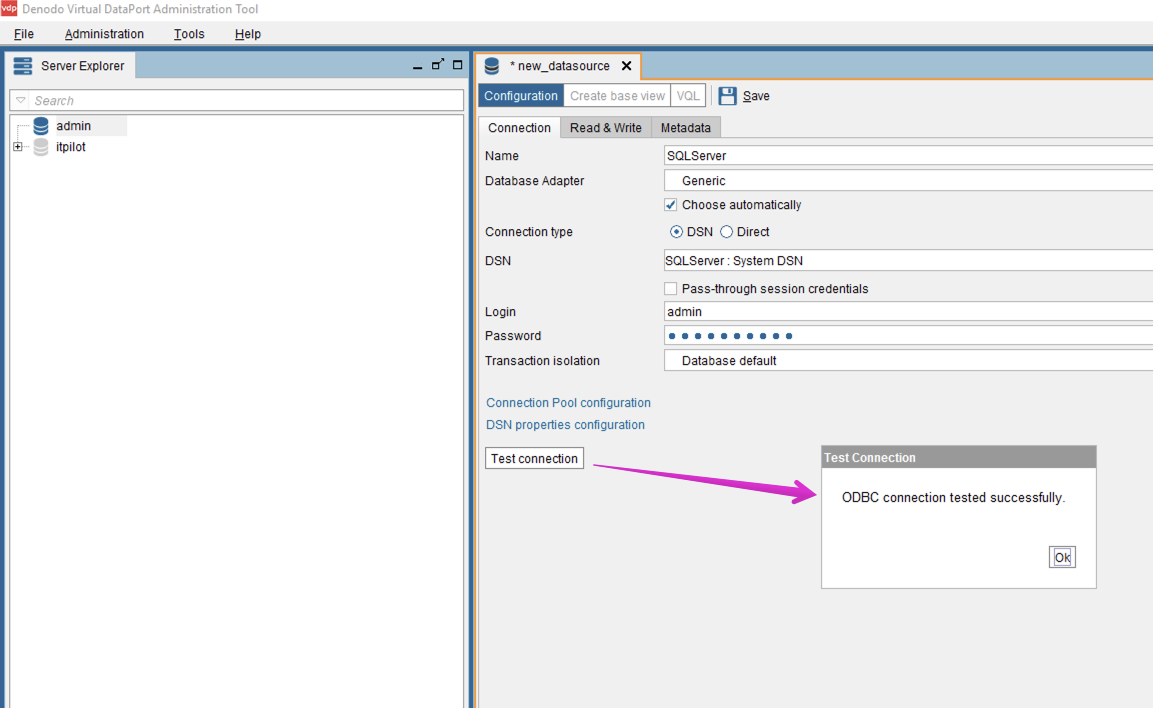Click the Name input field
Screen dimensions: 1153x708
tap(908, 155)
